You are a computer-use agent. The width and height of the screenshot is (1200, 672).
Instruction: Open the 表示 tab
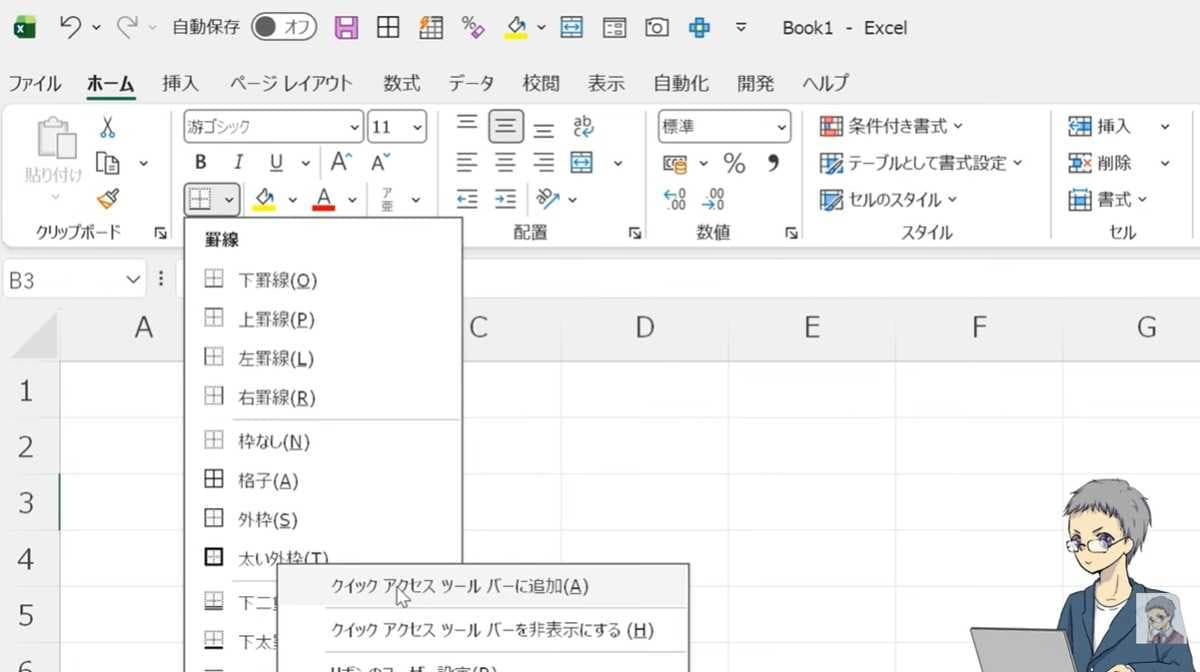point(606,83)
